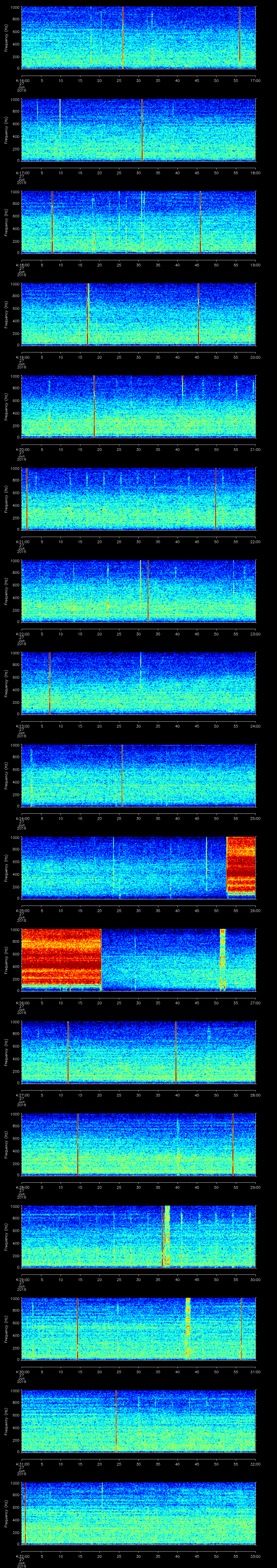Click the red line near 54 seconds in the 4:28:00 panel
Viewport: 277px width, 1568px height.
[x=233, y=1144]
